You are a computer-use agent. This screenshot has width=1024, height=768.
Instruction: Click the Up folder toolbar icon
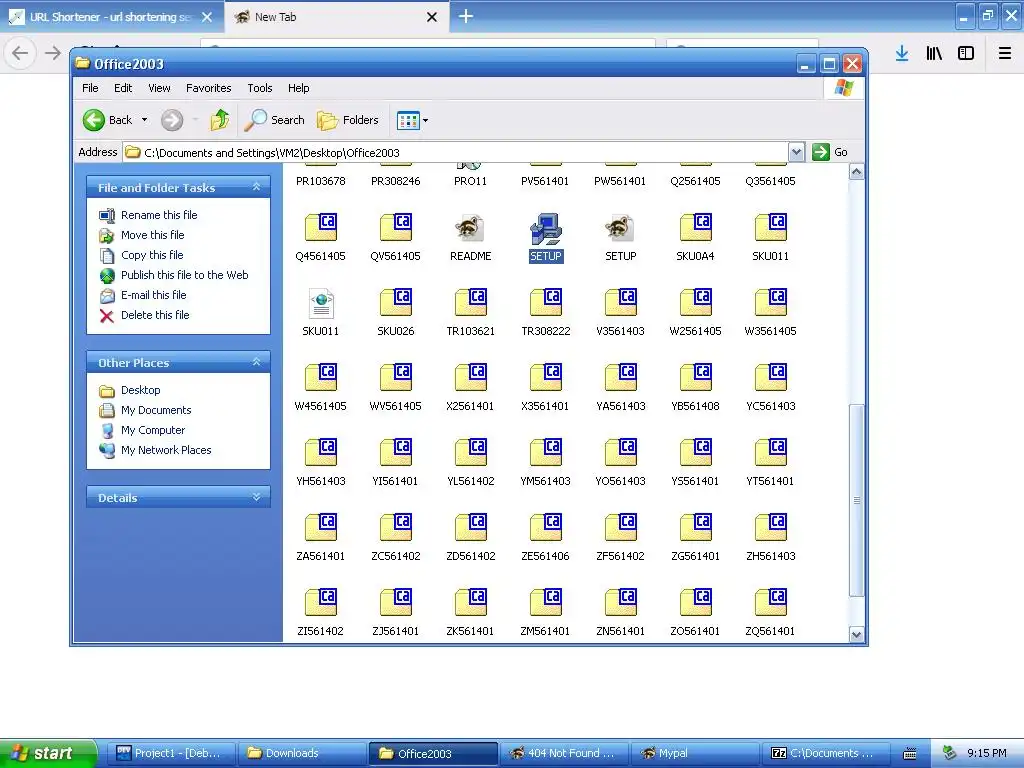pyautogui.click(x=220, y=120)
